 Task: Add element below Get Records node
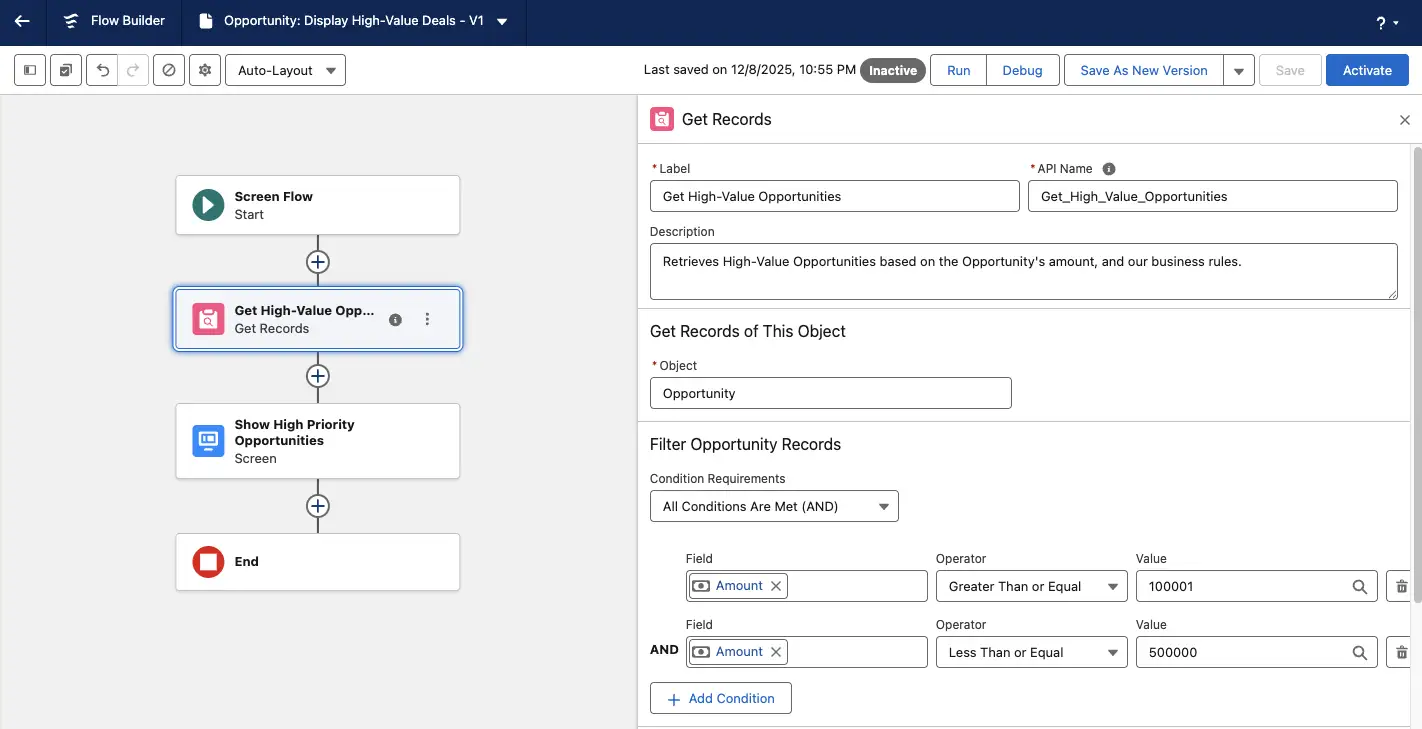tap(318, 376)
